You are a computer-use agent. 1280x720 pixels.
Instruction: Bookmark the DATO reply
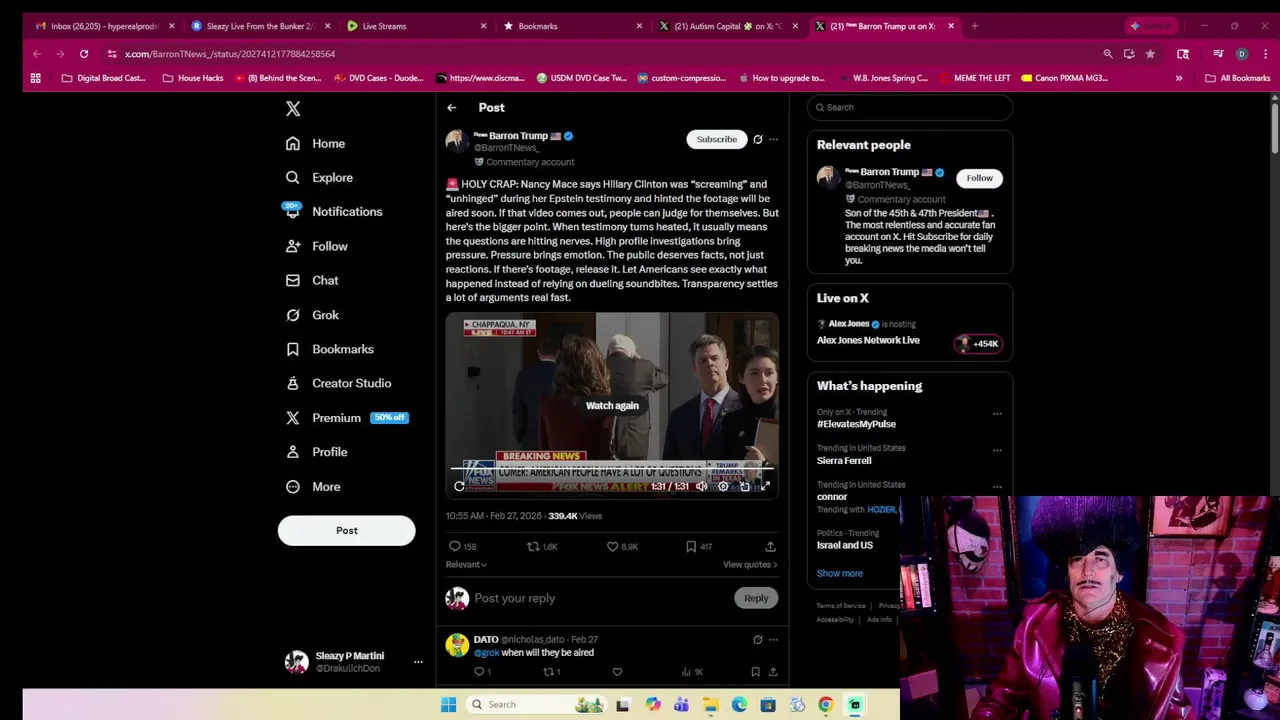[x=755, y=672]
